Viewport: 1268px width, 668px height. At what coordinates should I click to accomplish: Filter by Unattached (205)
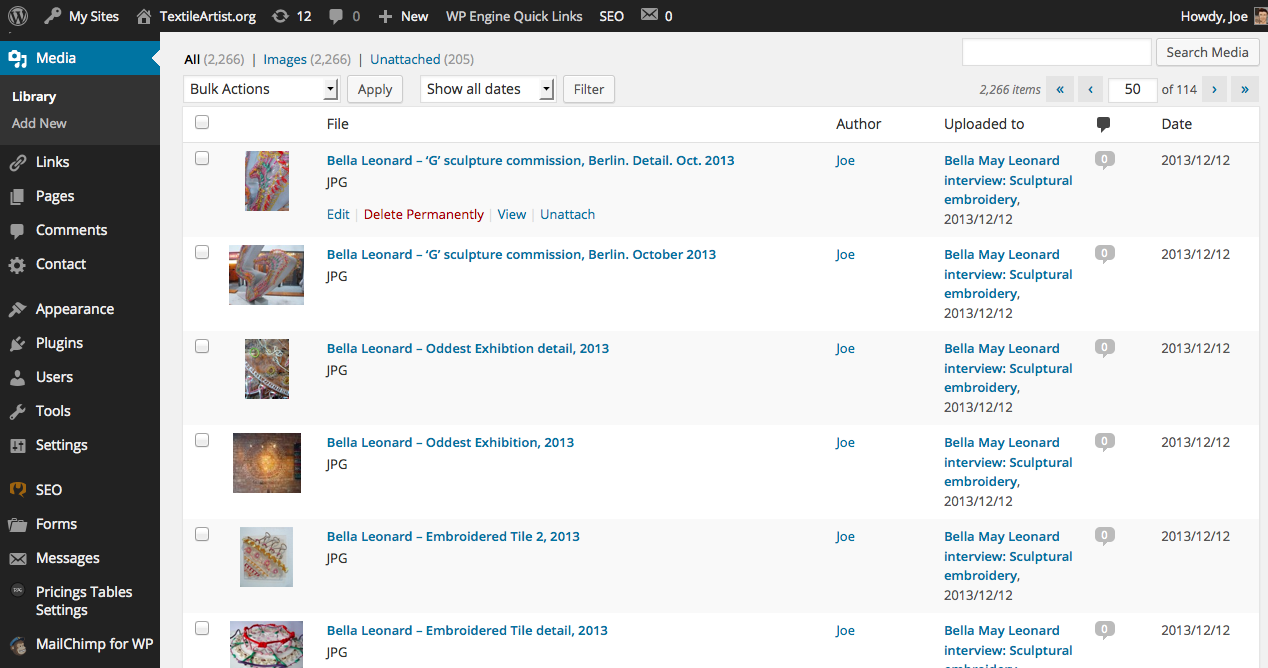422,59
